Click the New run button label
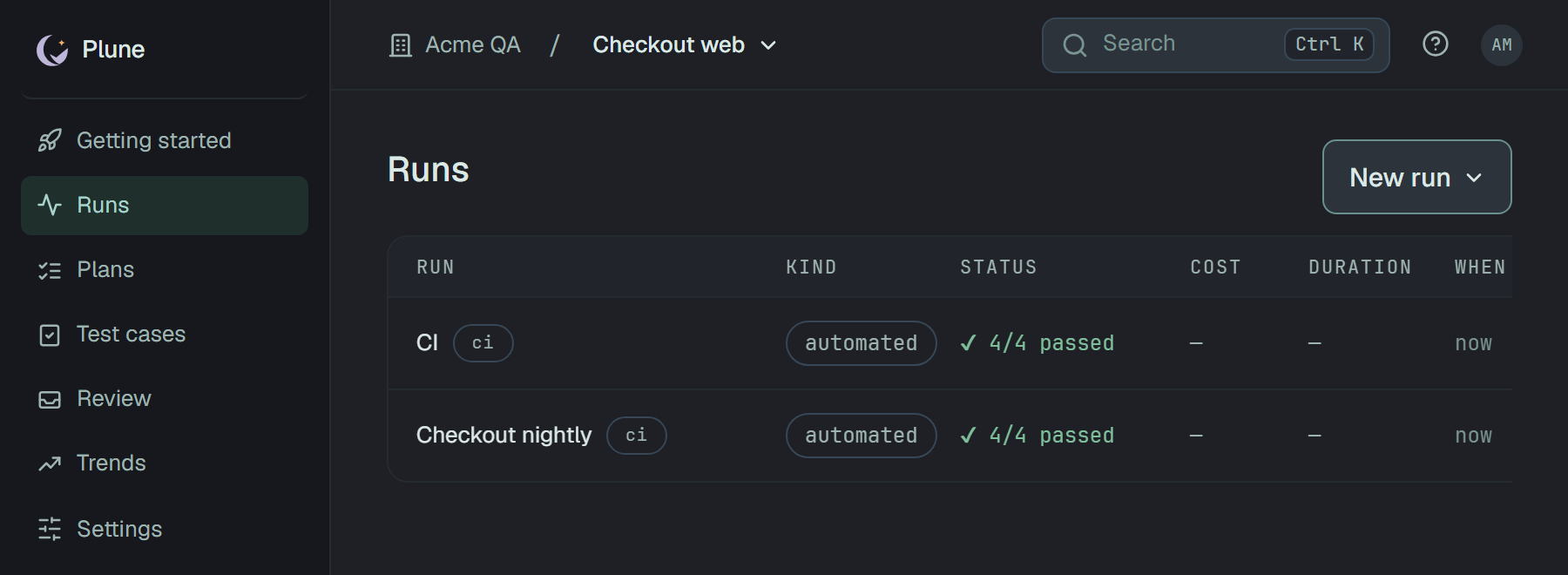The image size is (1568, 575). 1400,178
